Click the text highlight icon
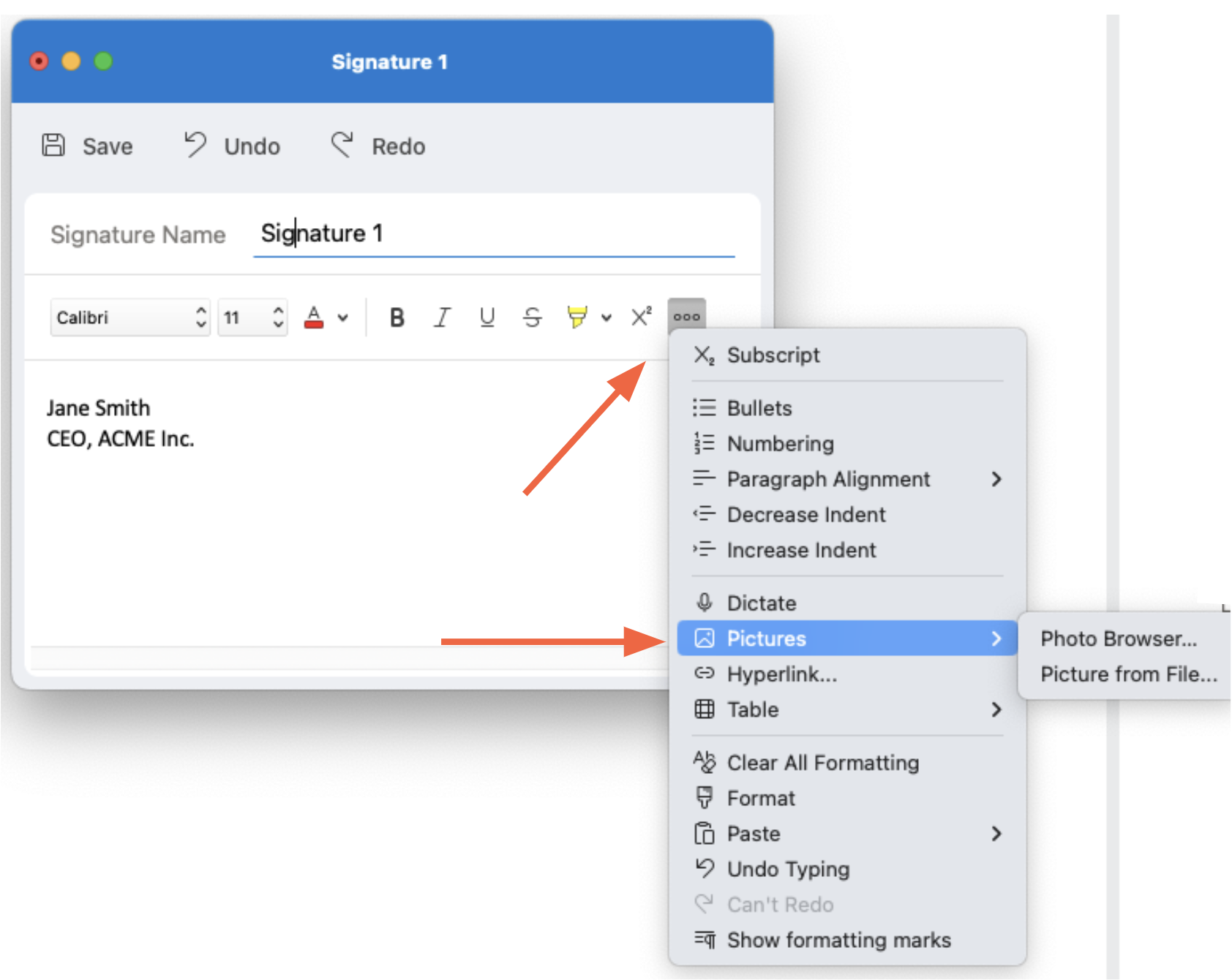Screen dimensions: 1232x980 coord(577,317)
